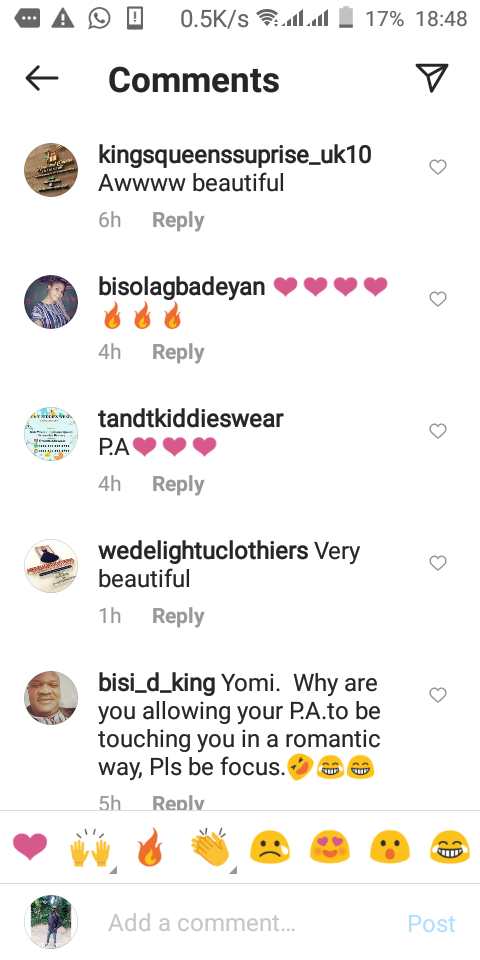Open skin-tone options for raised hands emoji

pyautogui.click(x=112, y=869)
